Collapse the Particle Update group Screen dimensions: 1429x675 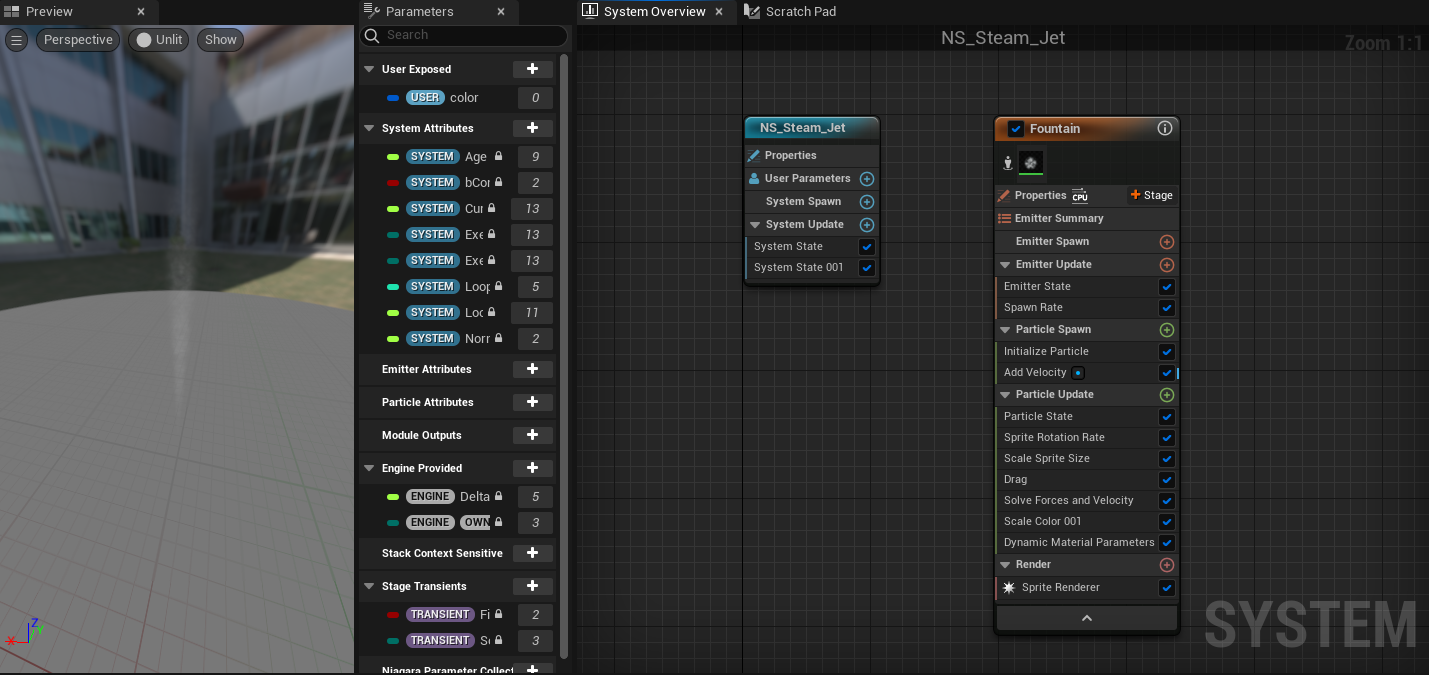(x=1005, y=395)
